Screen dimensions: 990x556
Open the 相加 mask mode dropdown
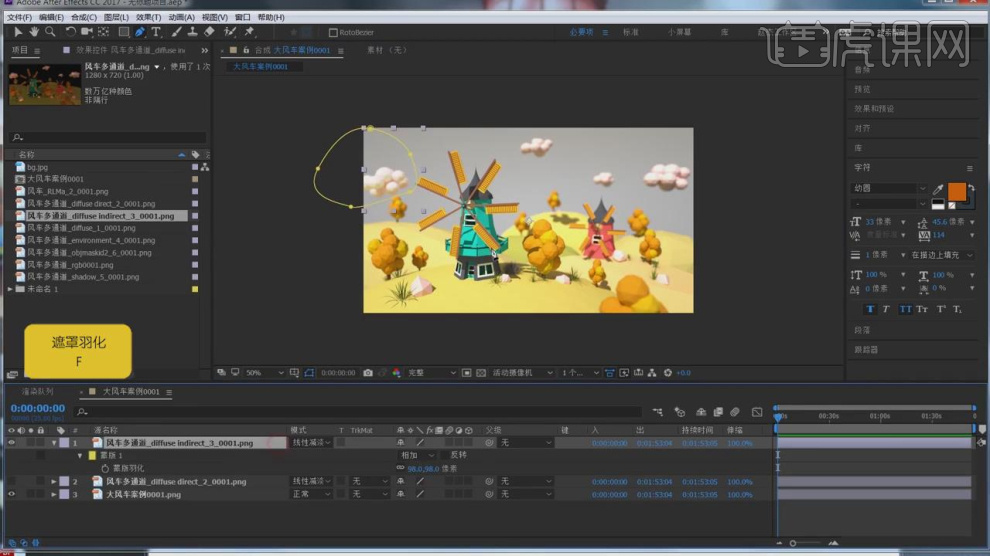(x=416, y=455)
